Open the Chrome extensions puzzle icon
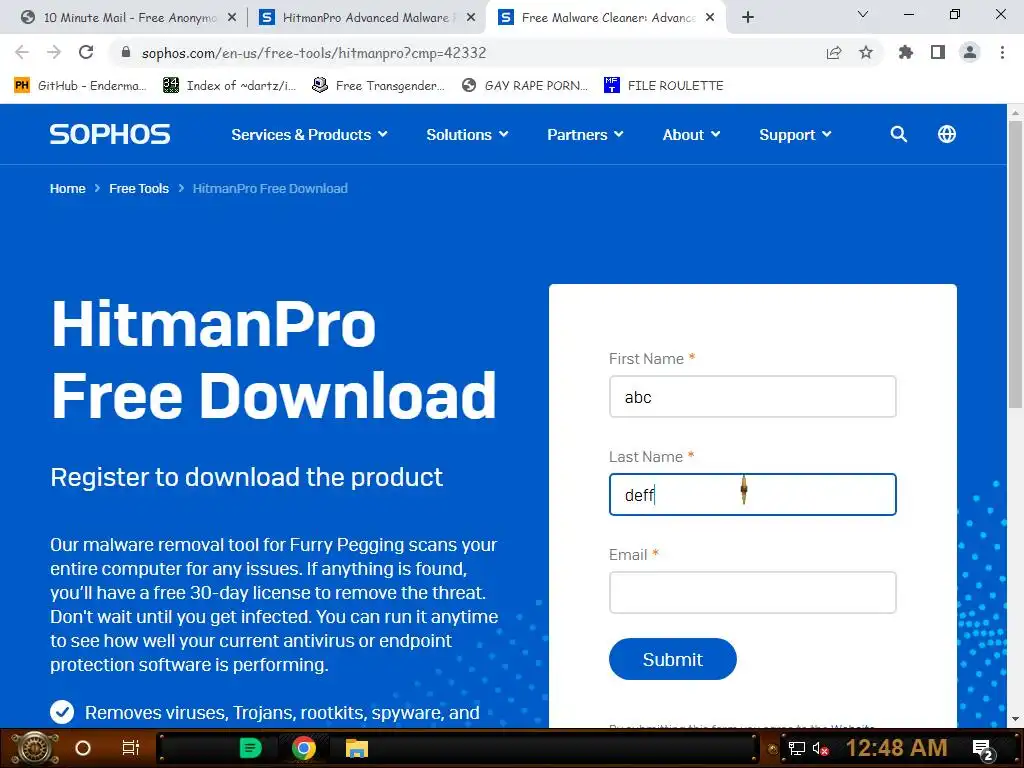Image resolution: width=1024 pixels, height=768 pixels. [x=906, y=53]
